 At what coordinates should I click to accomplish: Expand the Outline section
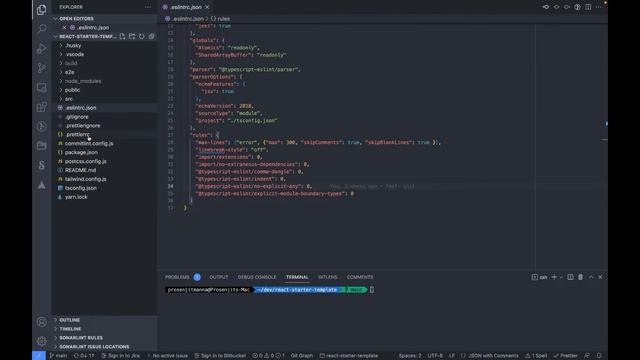[x=69, y=320]
